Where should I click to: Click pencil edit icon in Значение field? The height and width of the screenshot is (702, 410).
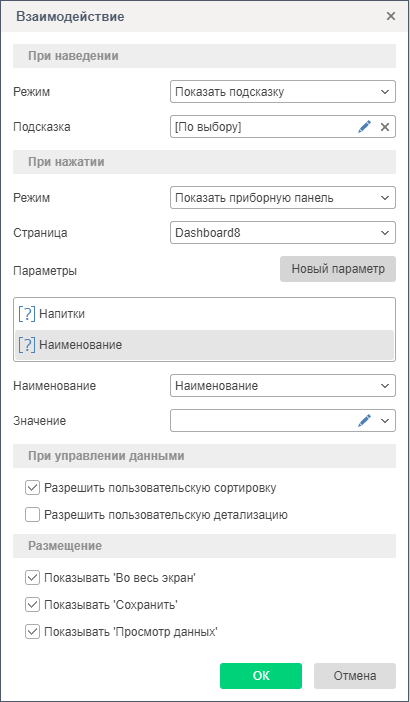click(x=365, y=420)
